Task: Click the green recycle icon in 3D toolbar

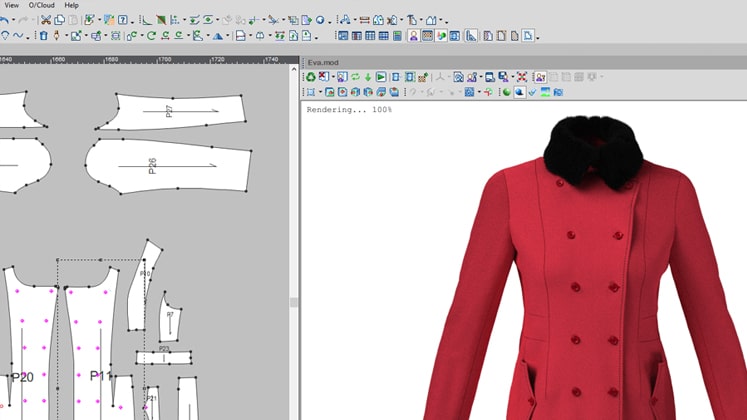Action: click(311, 77)
